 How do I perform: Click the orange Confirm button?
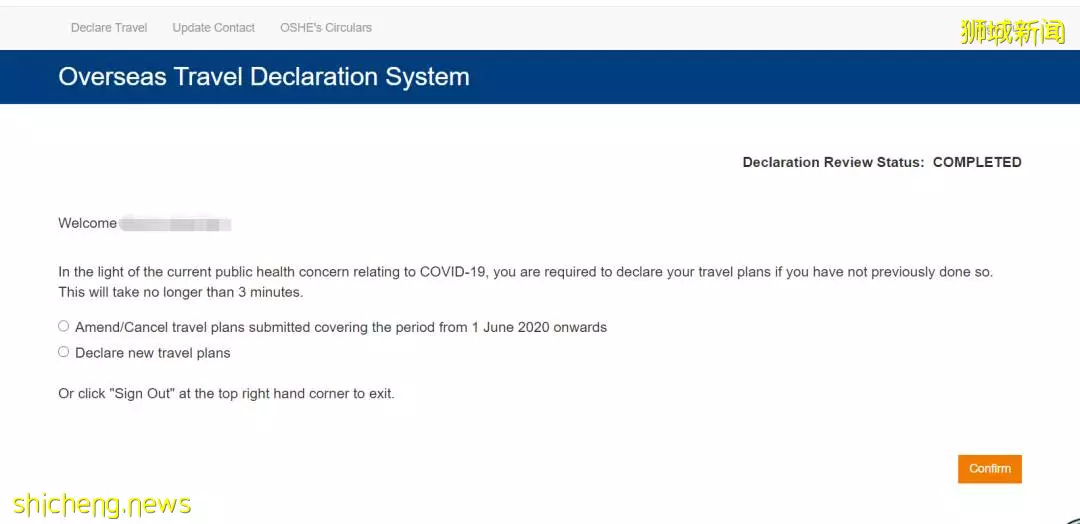point(990,469)
